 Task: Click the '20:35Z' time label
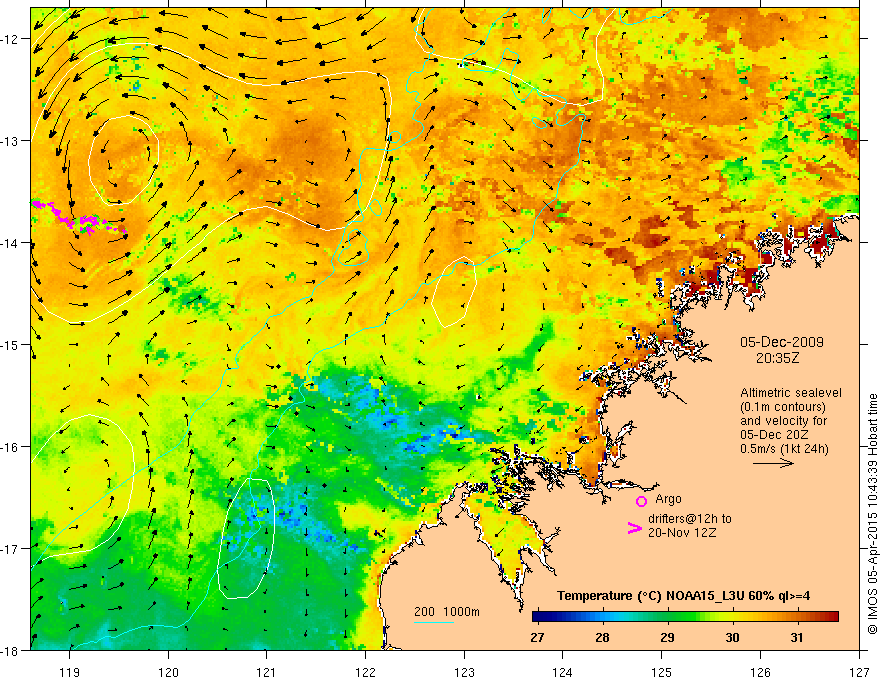point(777,358)
